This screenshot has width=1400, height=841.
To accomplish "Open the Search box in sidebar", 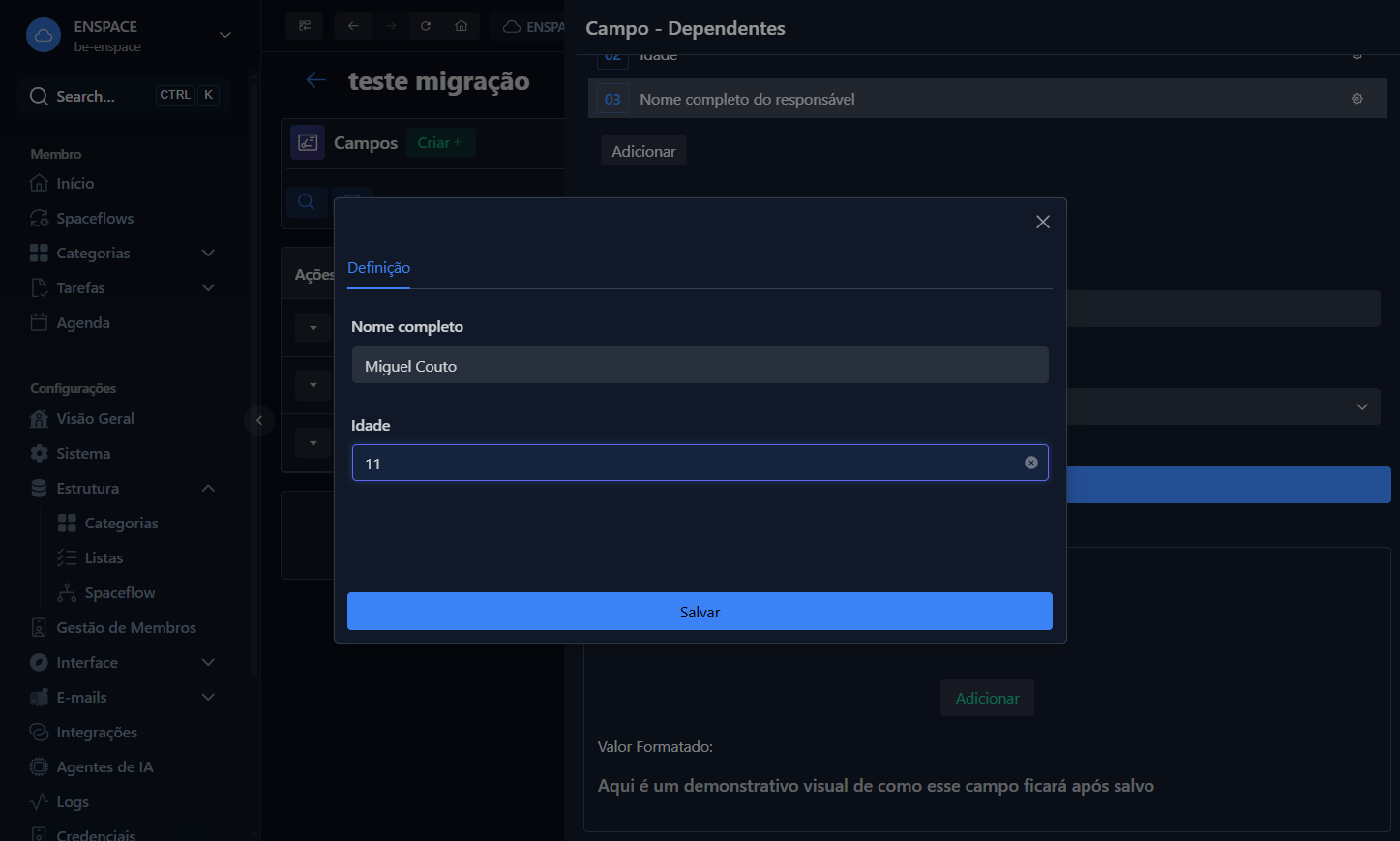I will click(124, 96).
